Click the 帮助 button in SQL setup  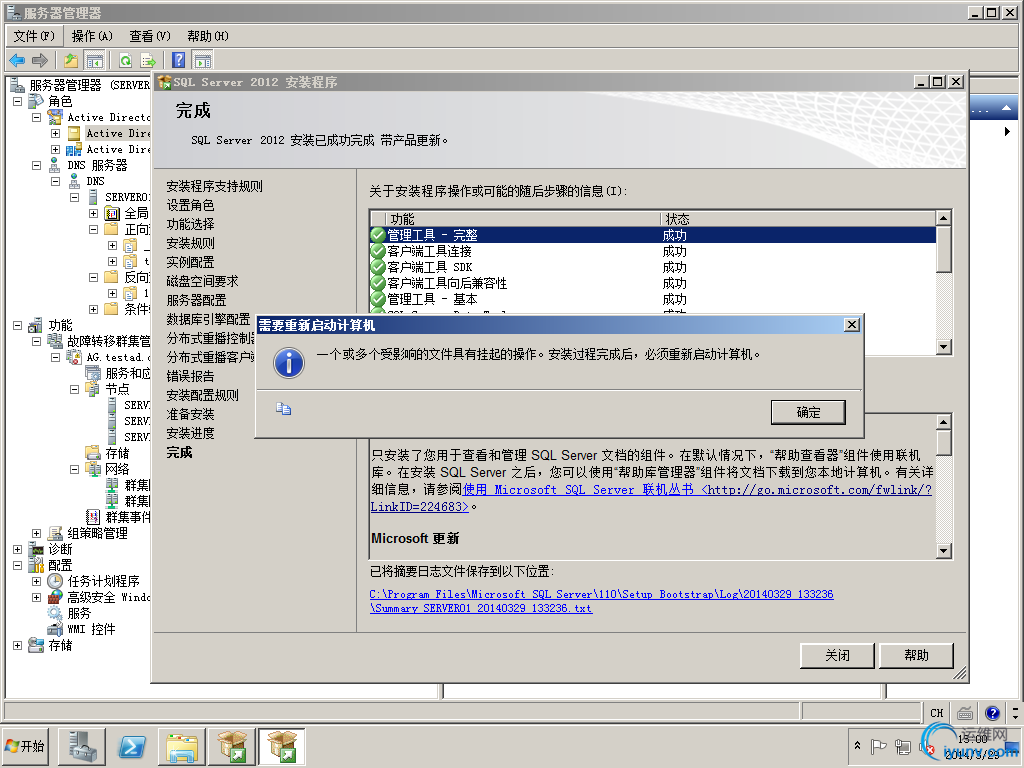coord(916,655)
